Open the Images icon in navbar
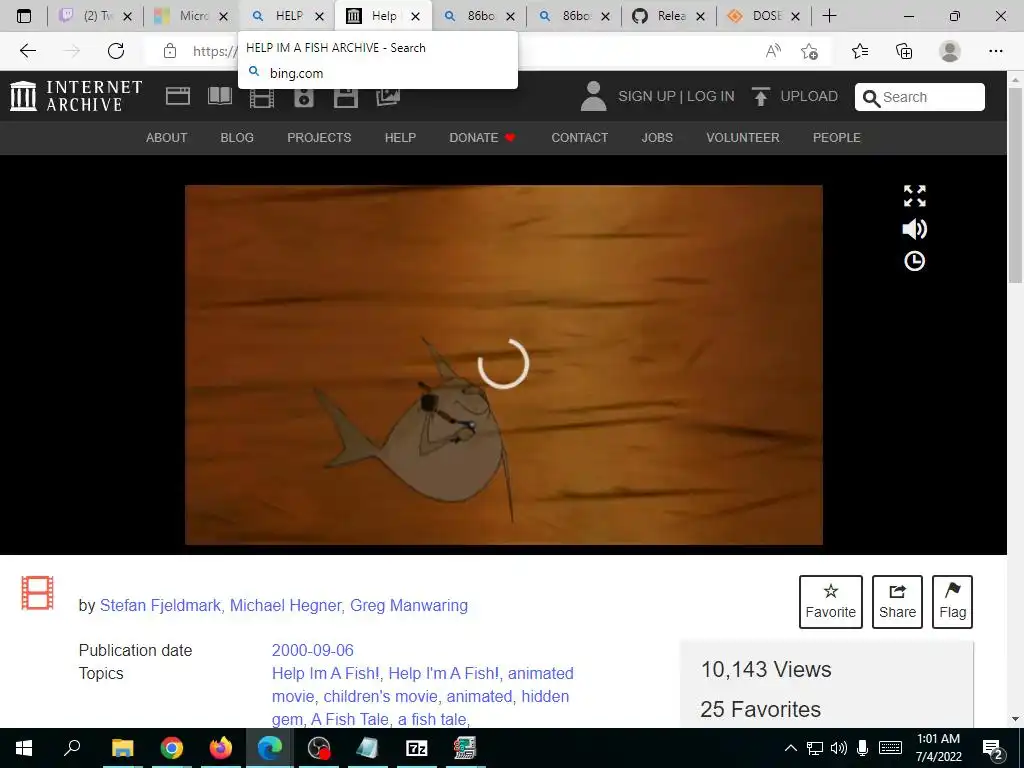This screenshot has width=1024, height=768. click(388, 97)
